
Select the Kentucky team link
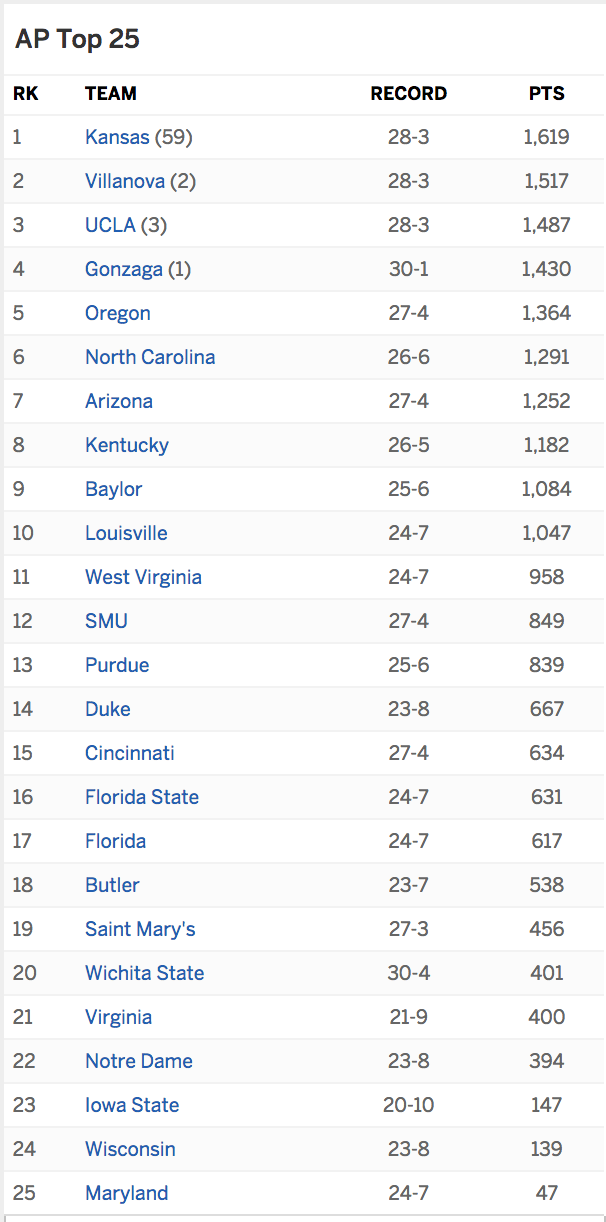(x=127, y=445)
